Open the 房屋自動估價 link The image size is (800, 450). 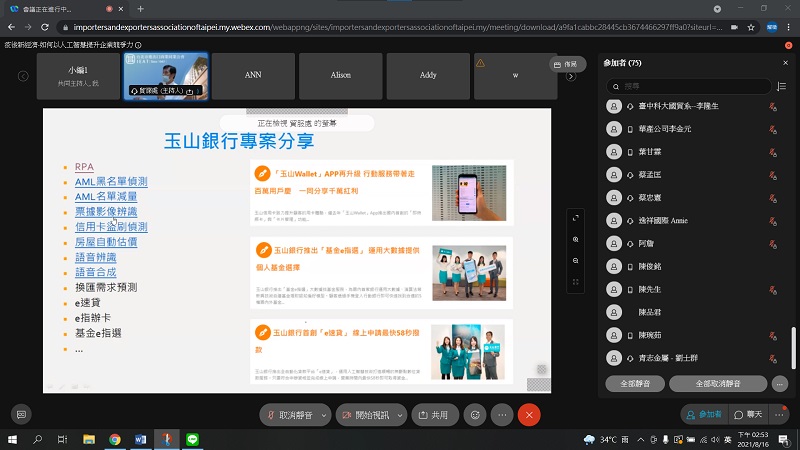point(106,242)
